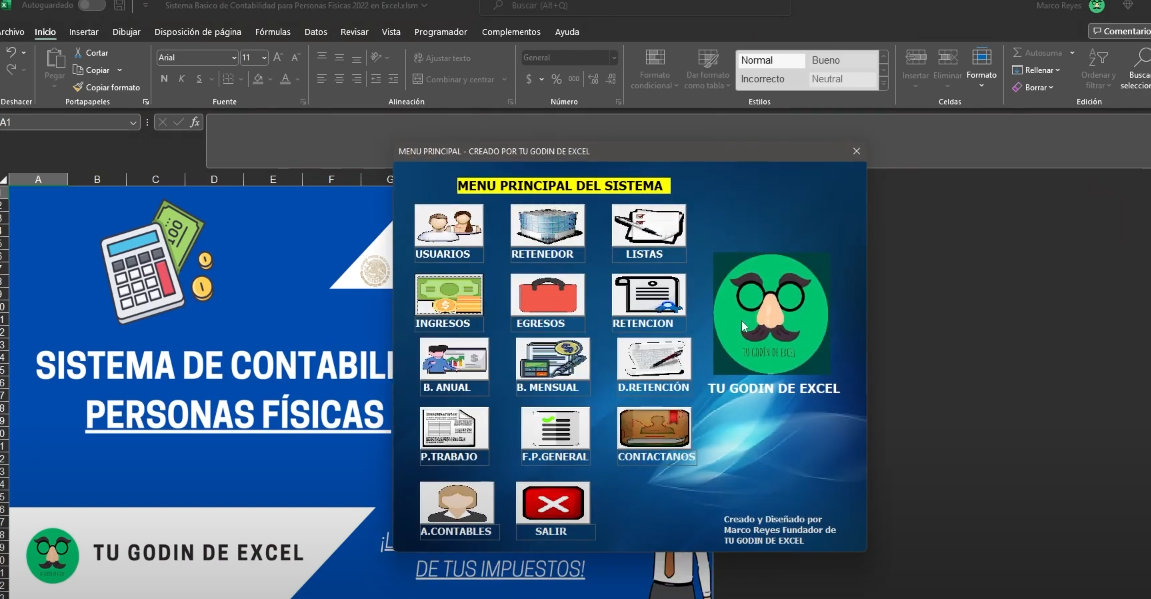Expand the Name Box dropdown for A1

pos(133,123)
